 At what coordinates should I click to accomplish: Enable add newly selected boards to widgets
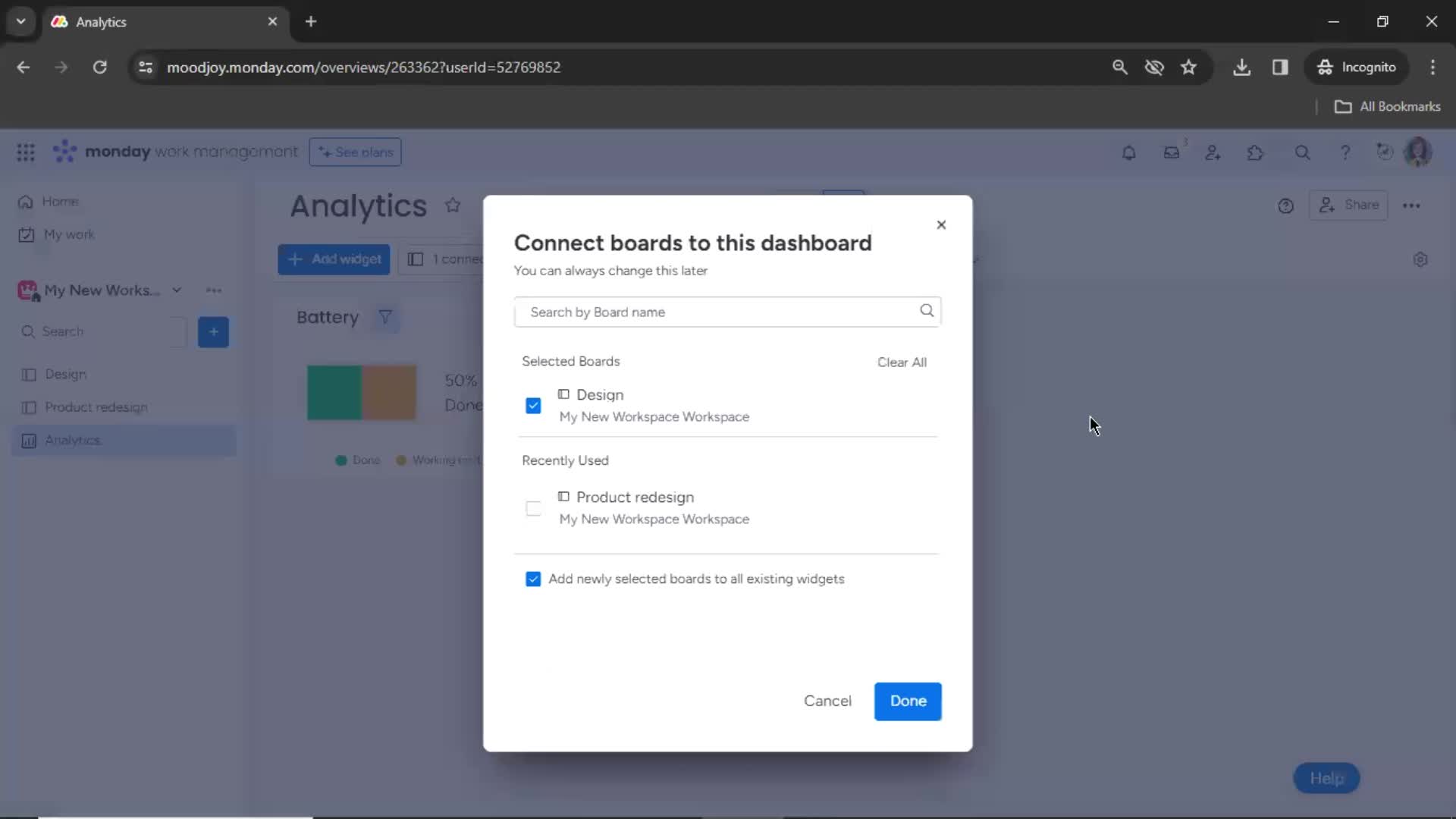tap(534, 579)
